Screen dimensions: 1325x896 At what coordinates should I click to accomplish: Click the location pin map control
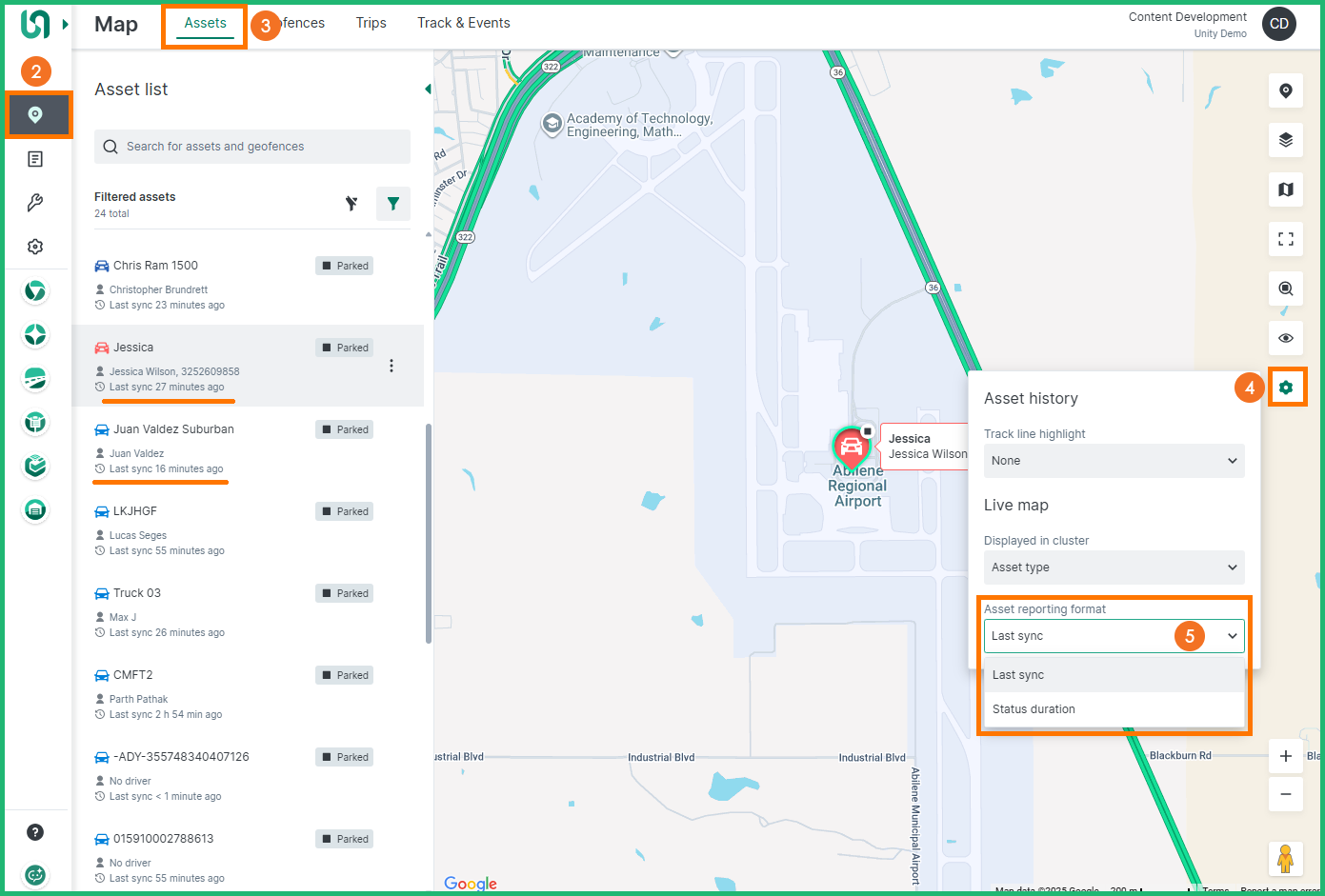(x=1286, y=90)
